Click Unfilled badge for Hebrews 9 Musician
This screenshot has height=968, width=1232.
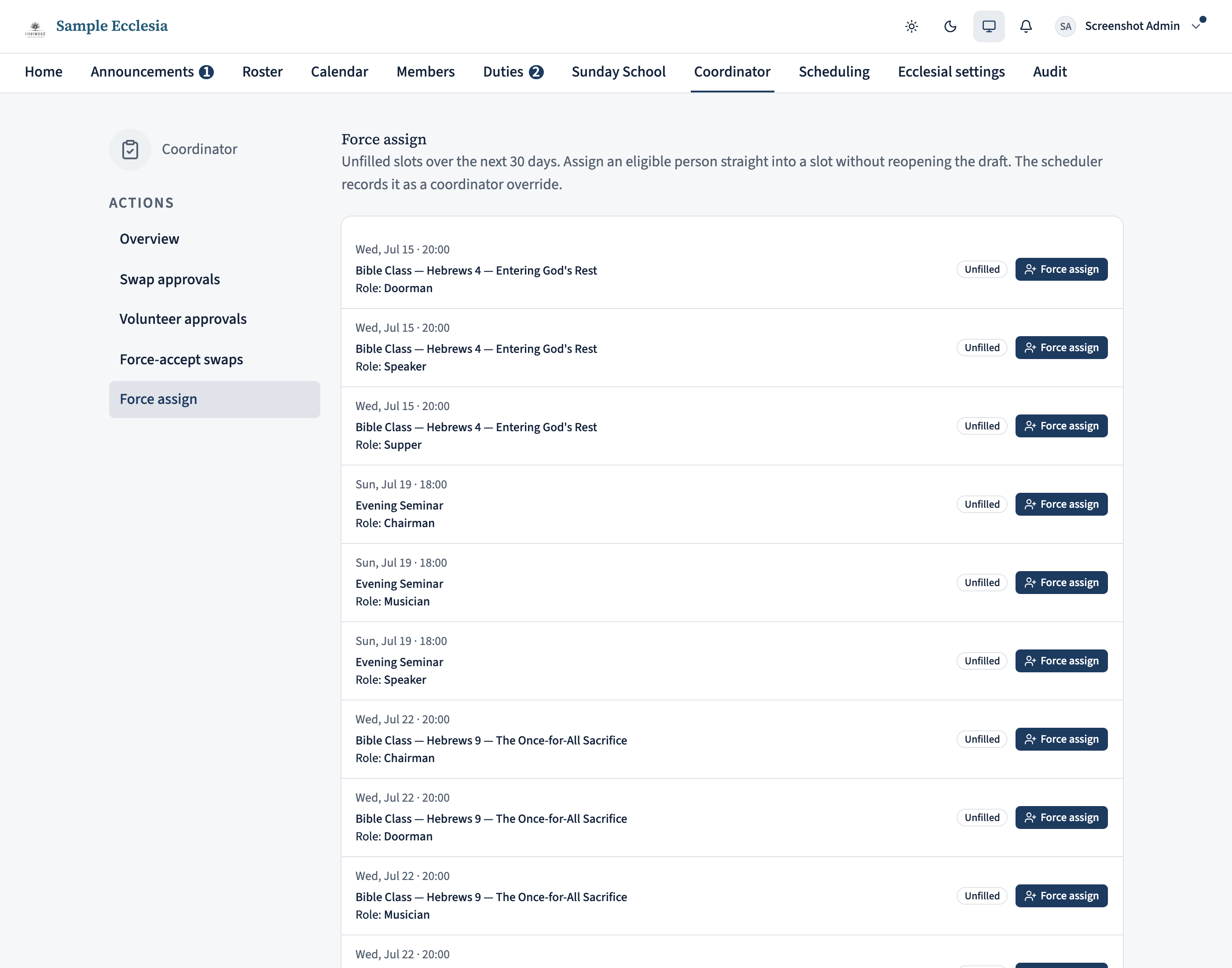(x=982, y=895)
